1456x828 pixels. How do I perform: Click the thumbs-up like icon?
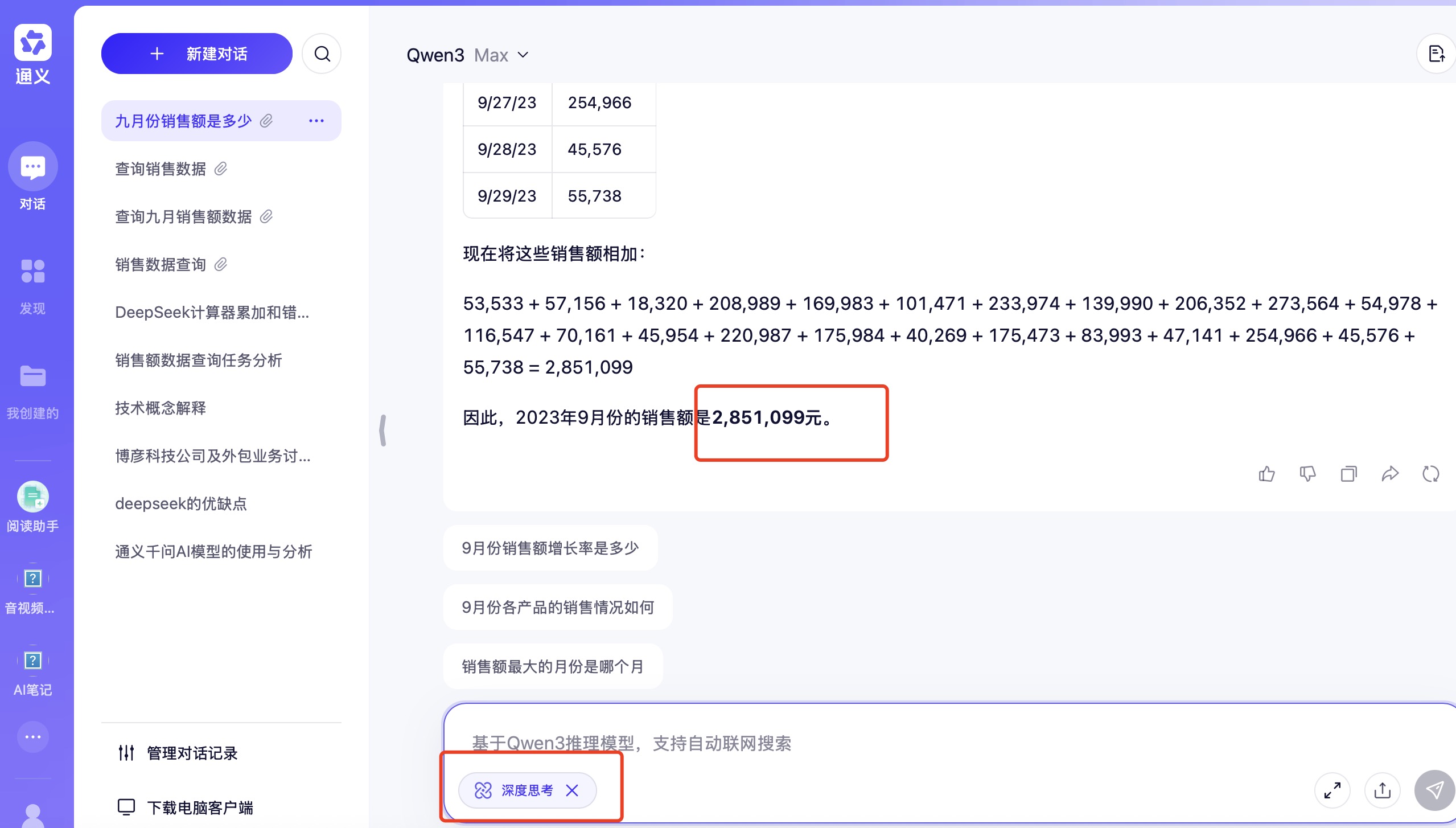pyautogui.click(x=1266, y=474)
